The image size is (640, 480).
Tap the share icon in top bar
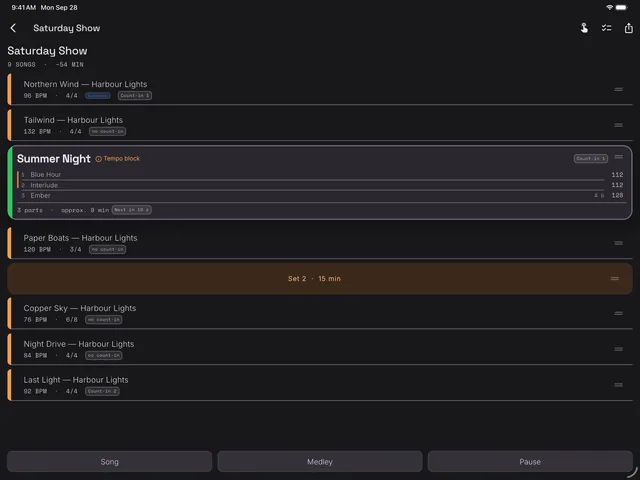[629, 28]
